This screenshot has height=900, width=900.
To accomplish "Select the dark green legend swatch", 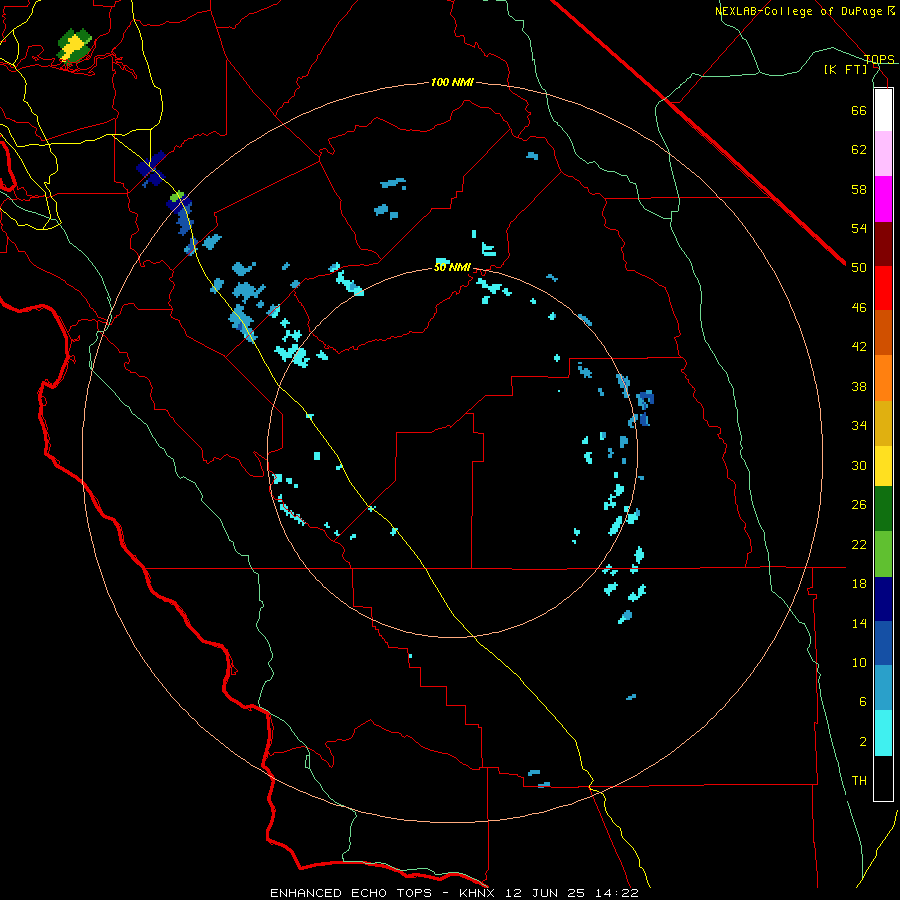I will (x=883, y=509).
